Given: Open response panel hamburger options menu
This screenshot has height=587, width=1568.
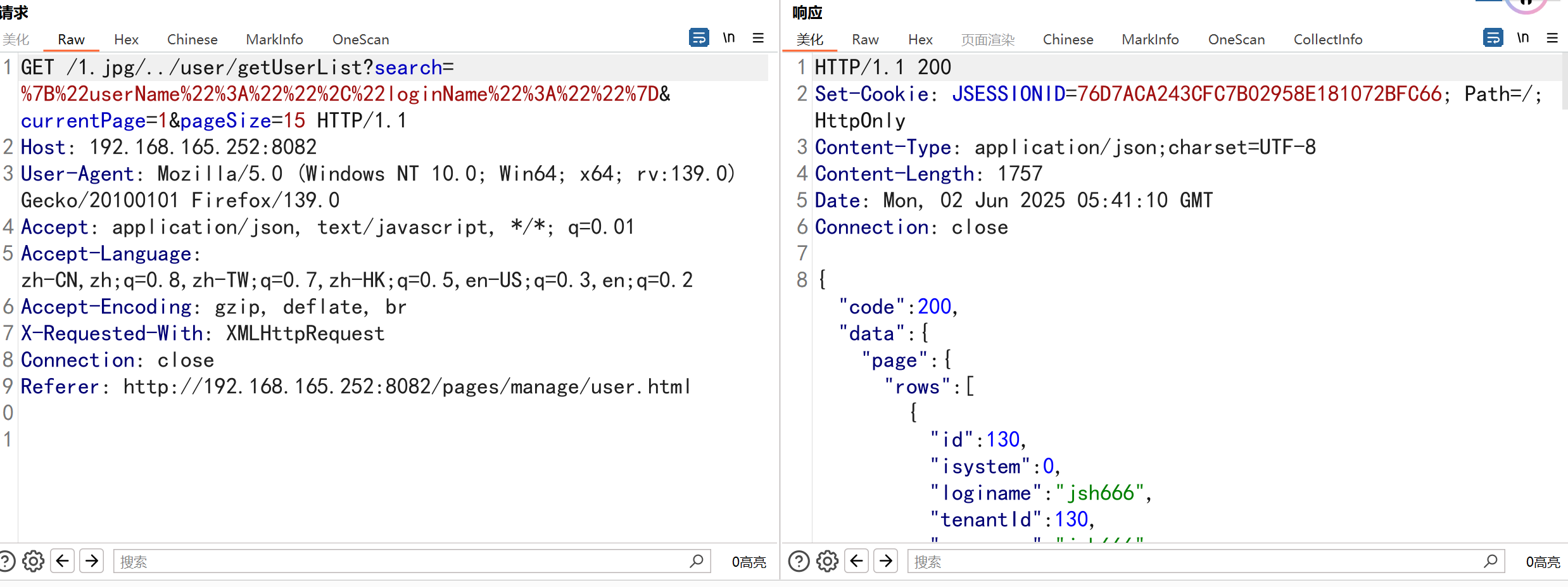Looking at the screenshot, I should 1552,38.
